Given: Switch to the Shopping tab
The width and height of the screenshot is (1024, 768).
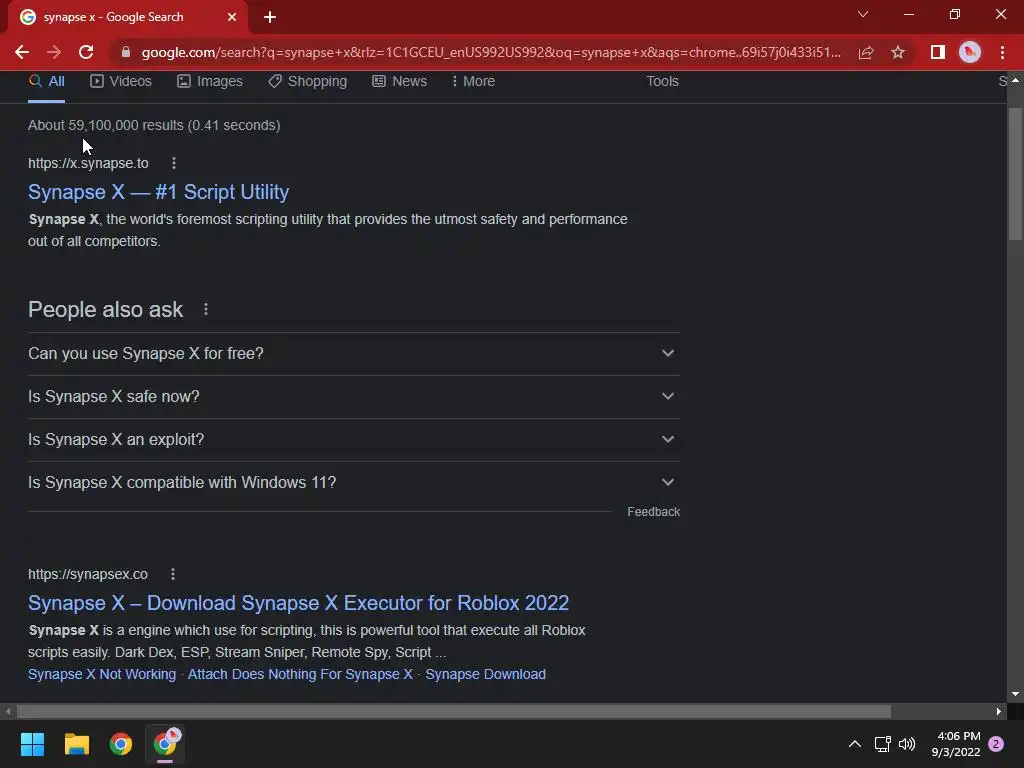Looking at the screenshot, I should [x=307, y=81].
